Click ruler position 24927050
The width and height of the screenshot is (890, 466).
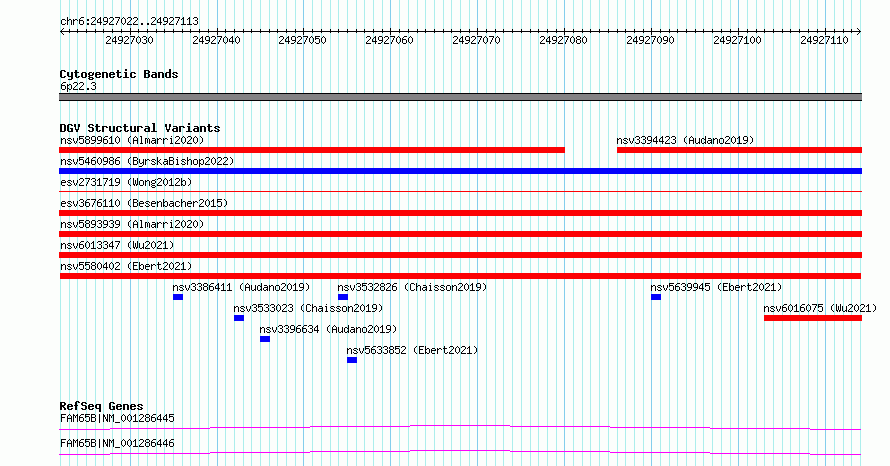[303, 40]
